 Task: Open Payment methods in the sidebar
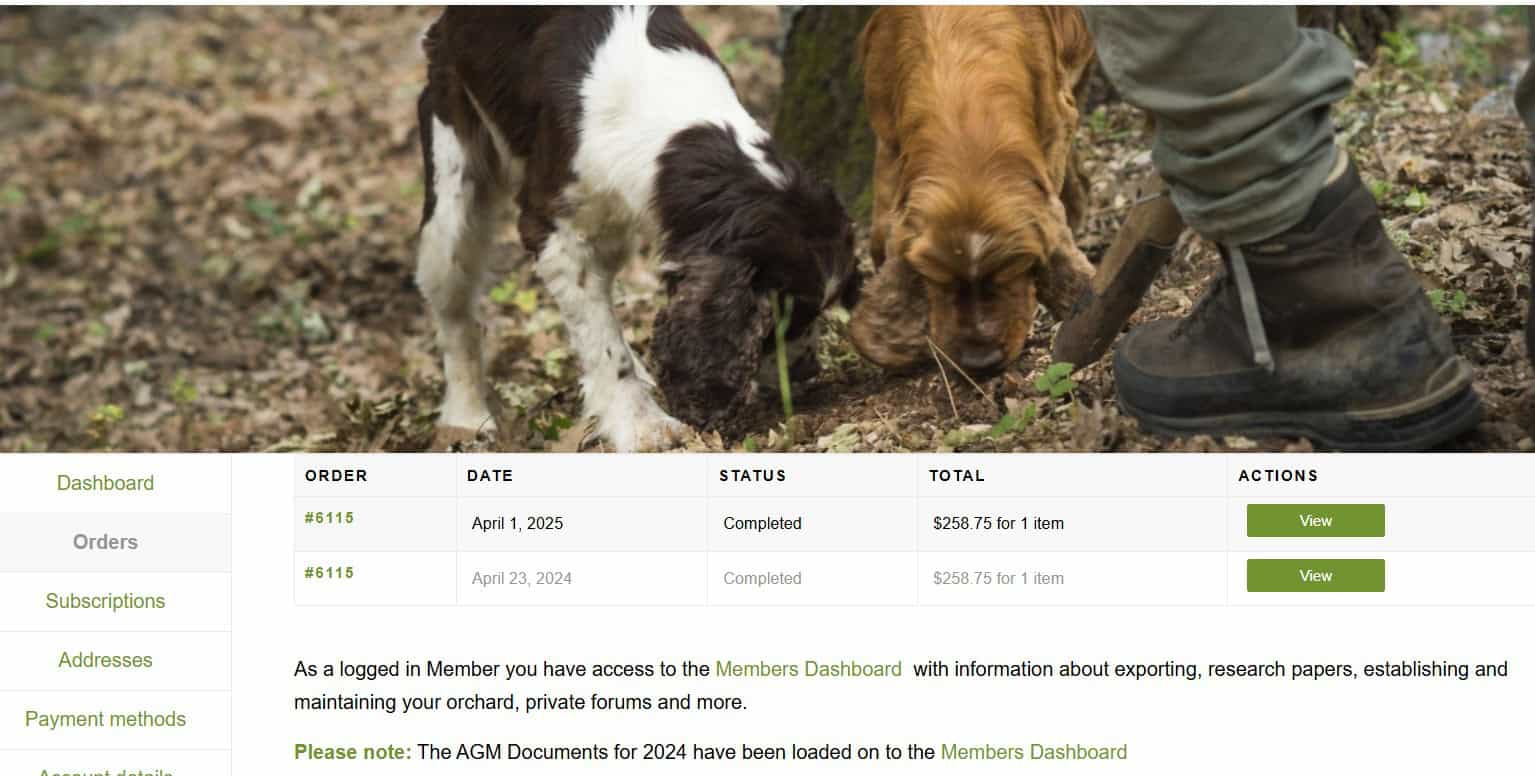coord(105,719)
